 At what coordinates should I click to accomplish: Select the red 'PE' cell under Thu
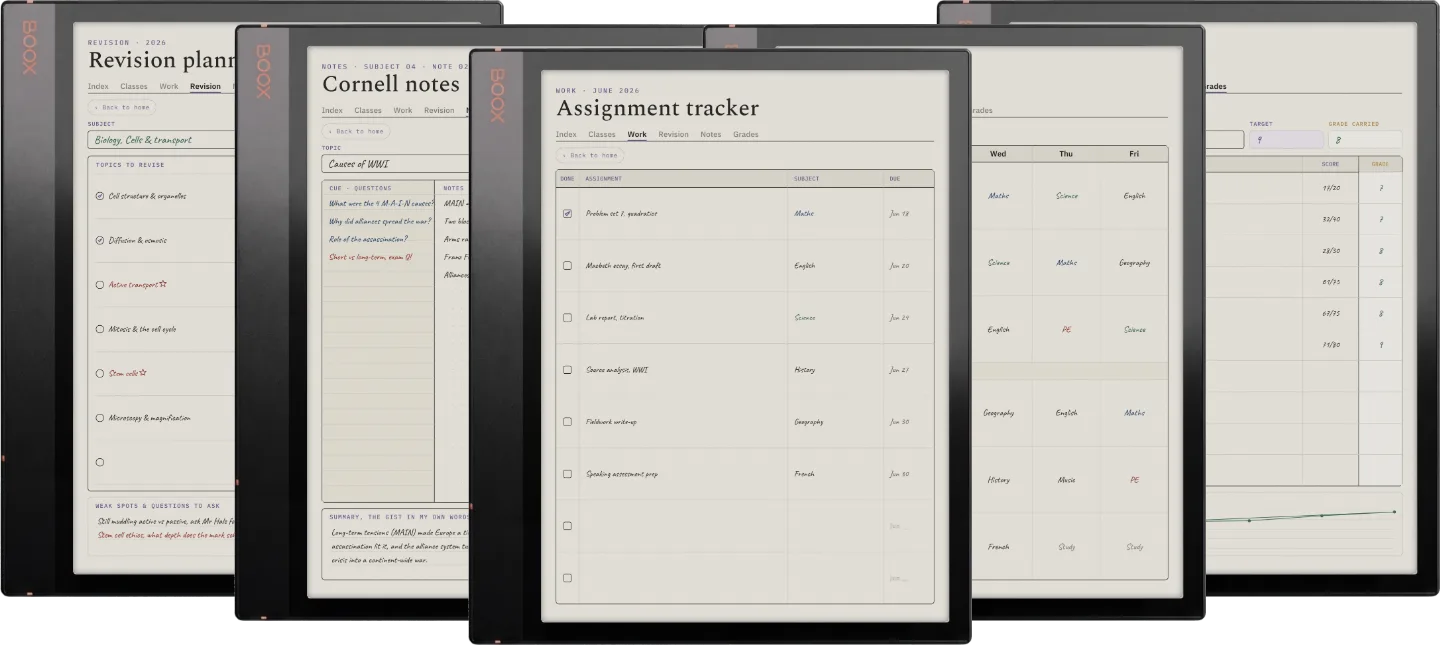(x=1066, y=329)
